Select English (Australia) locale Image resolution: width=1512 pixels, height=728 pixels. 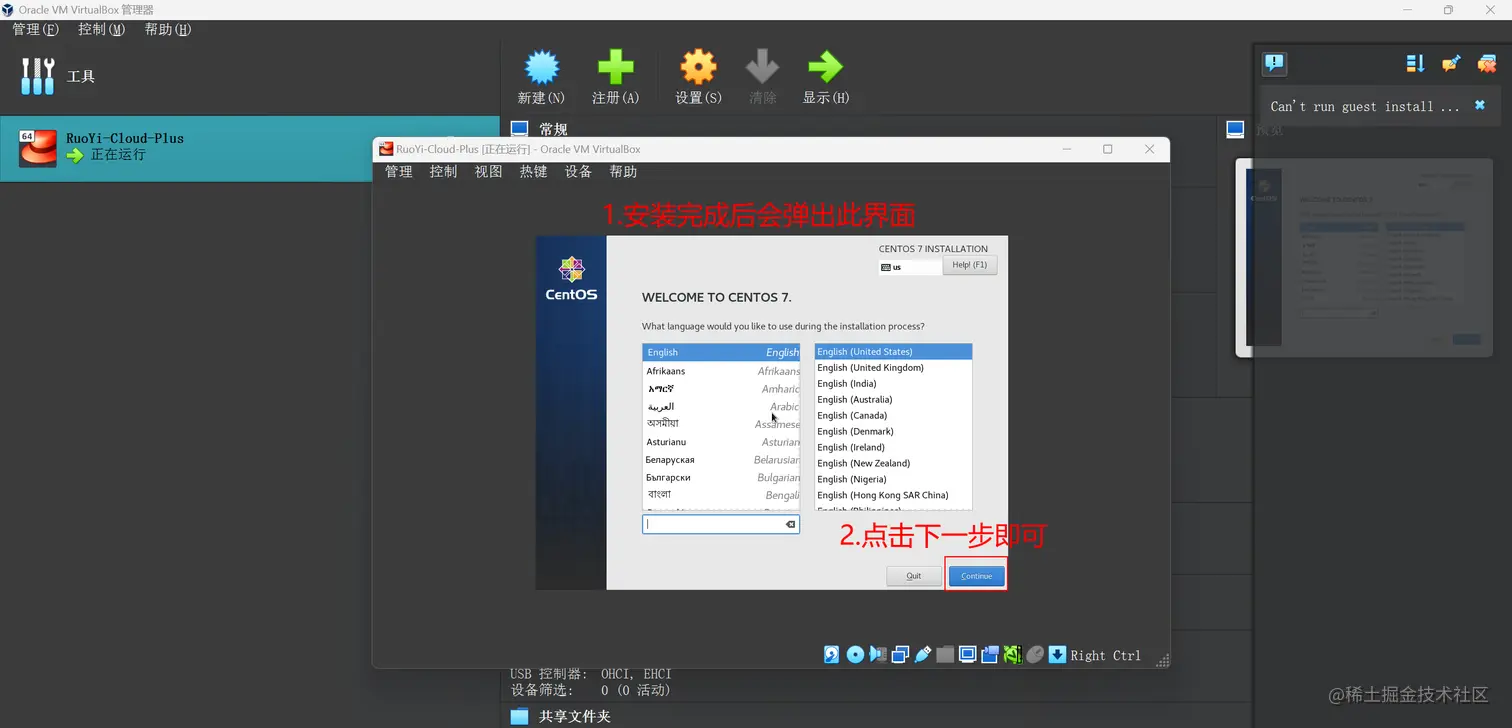[x=893, y=400]
